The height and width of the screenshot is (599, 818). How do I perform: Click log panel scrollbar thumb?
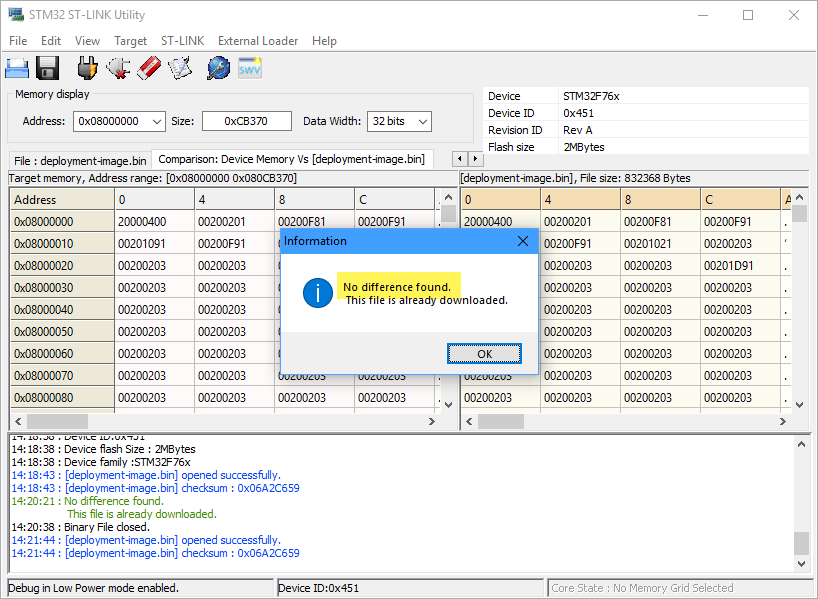pyautogui.click(x=801, y=543)
